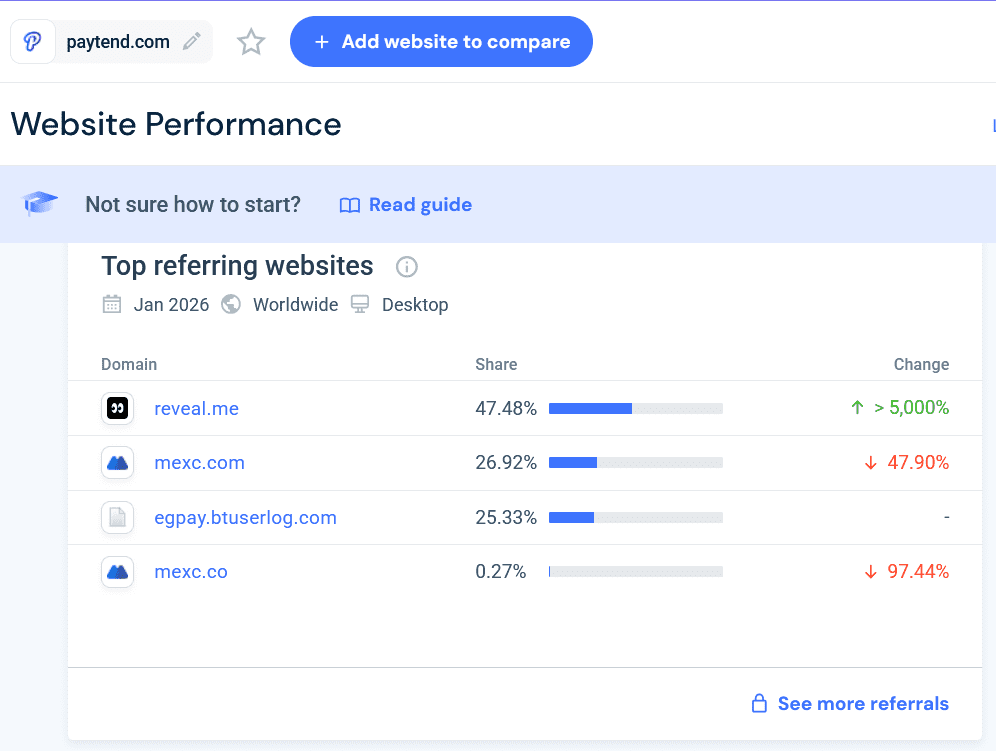Click the desktop device icon in filters
Viewport: 996px width, 751px height.
[x=359, y=304]
